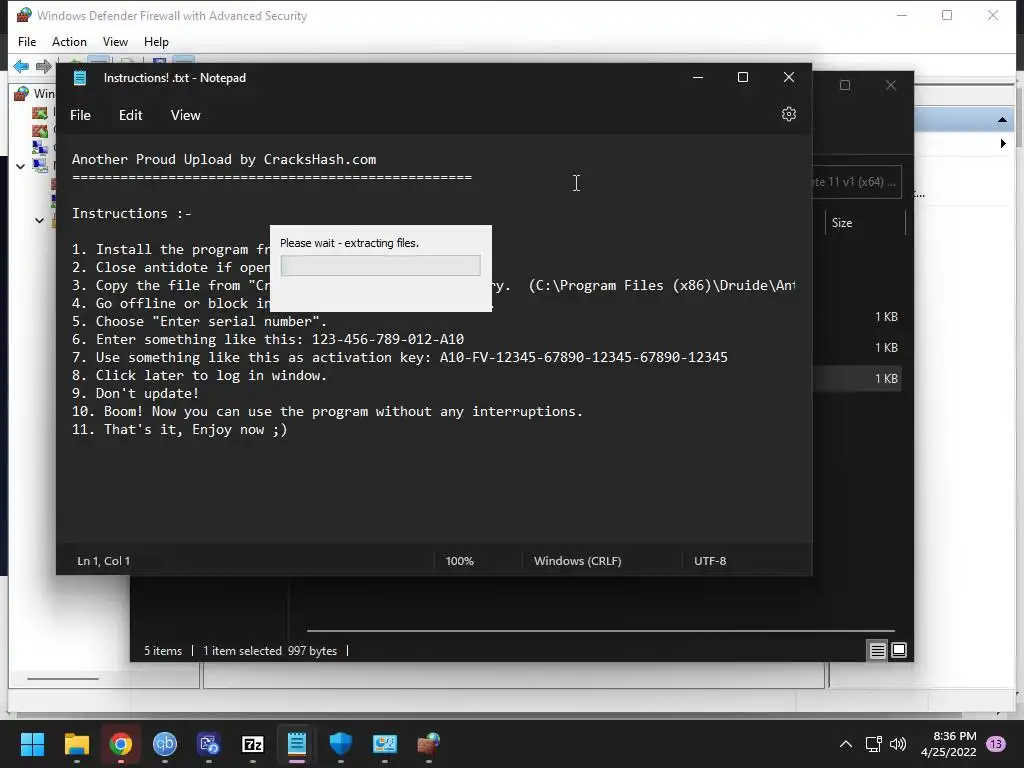
Task: Click the serial number 123-456-789-012-A10
Action: pyautogui.click(x=388, y=340)
